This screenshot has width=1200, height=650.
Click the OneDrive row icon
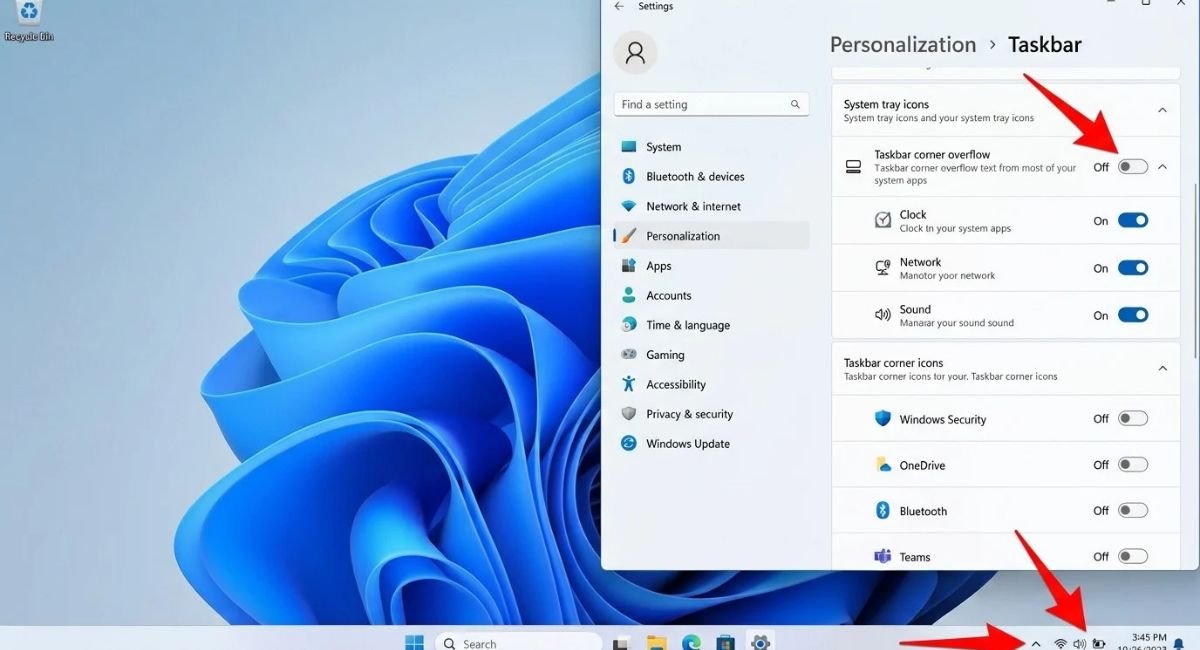pyautogui.click(x=883, y=465)
